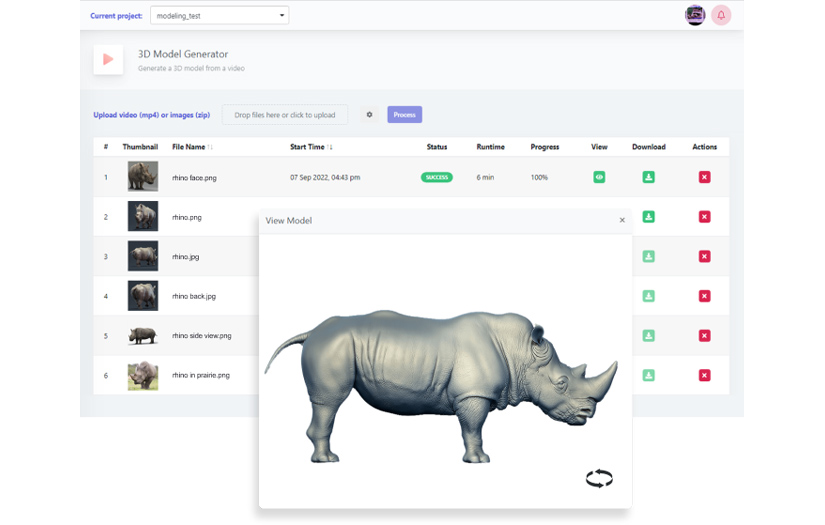Download the rhino in prairie.png model
Screen dimensions: 825x525
648,375
